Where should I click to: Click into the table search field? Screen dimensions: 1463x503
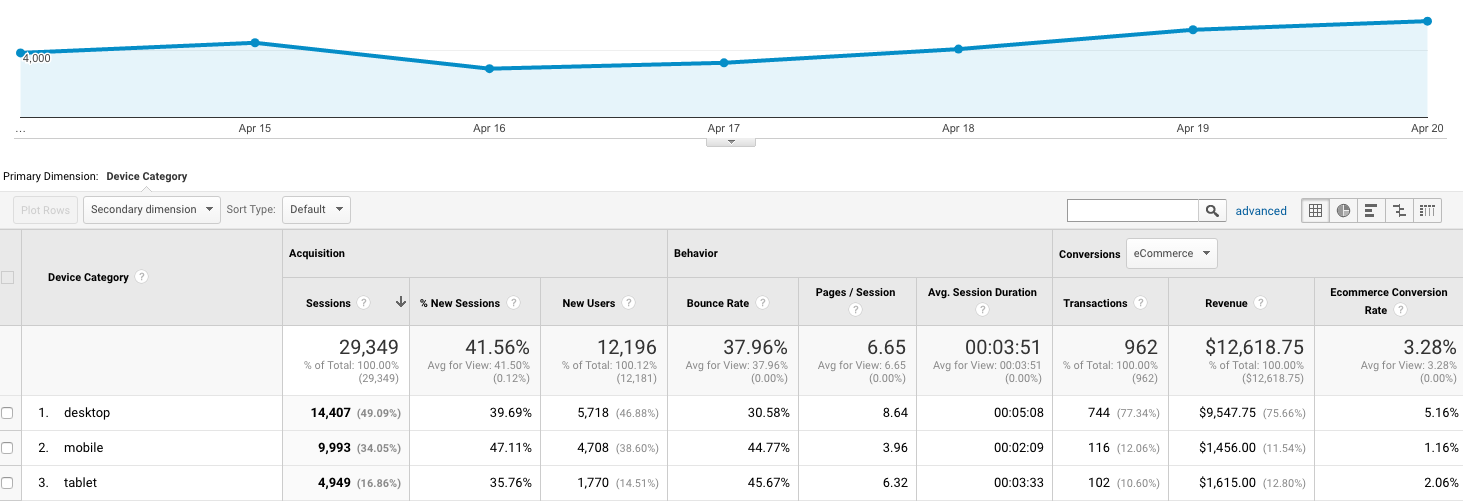(x=1133, y=210)
